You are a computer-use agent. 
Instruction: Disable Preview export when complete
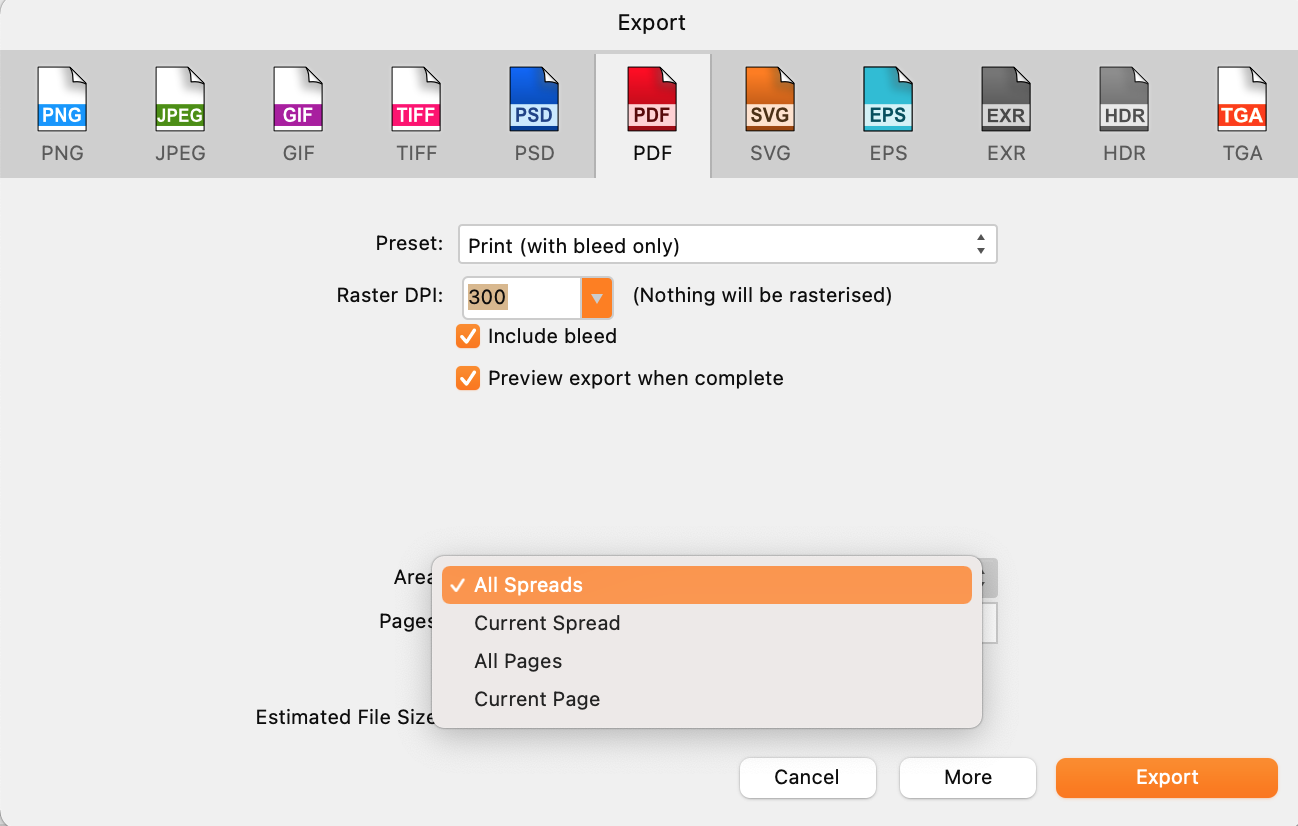(x=468, y=378)
